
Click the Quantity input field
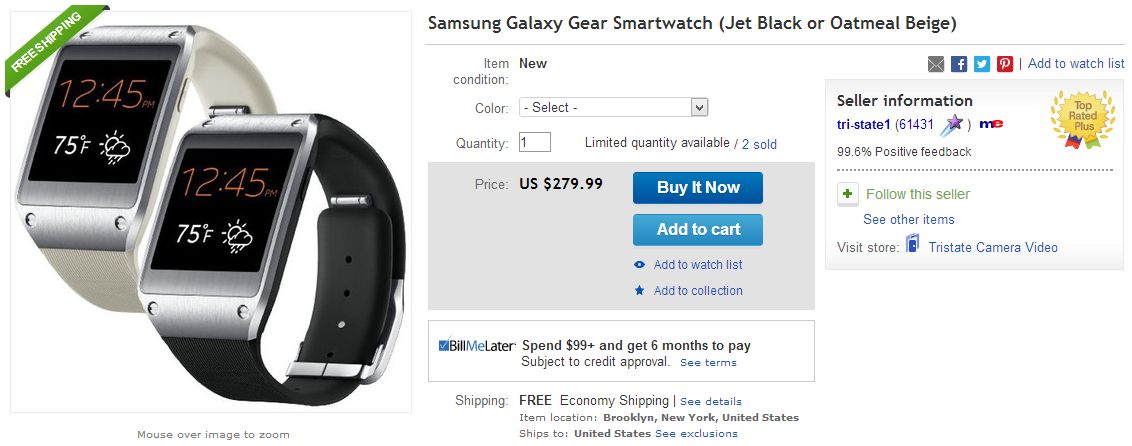pos(535,142)
